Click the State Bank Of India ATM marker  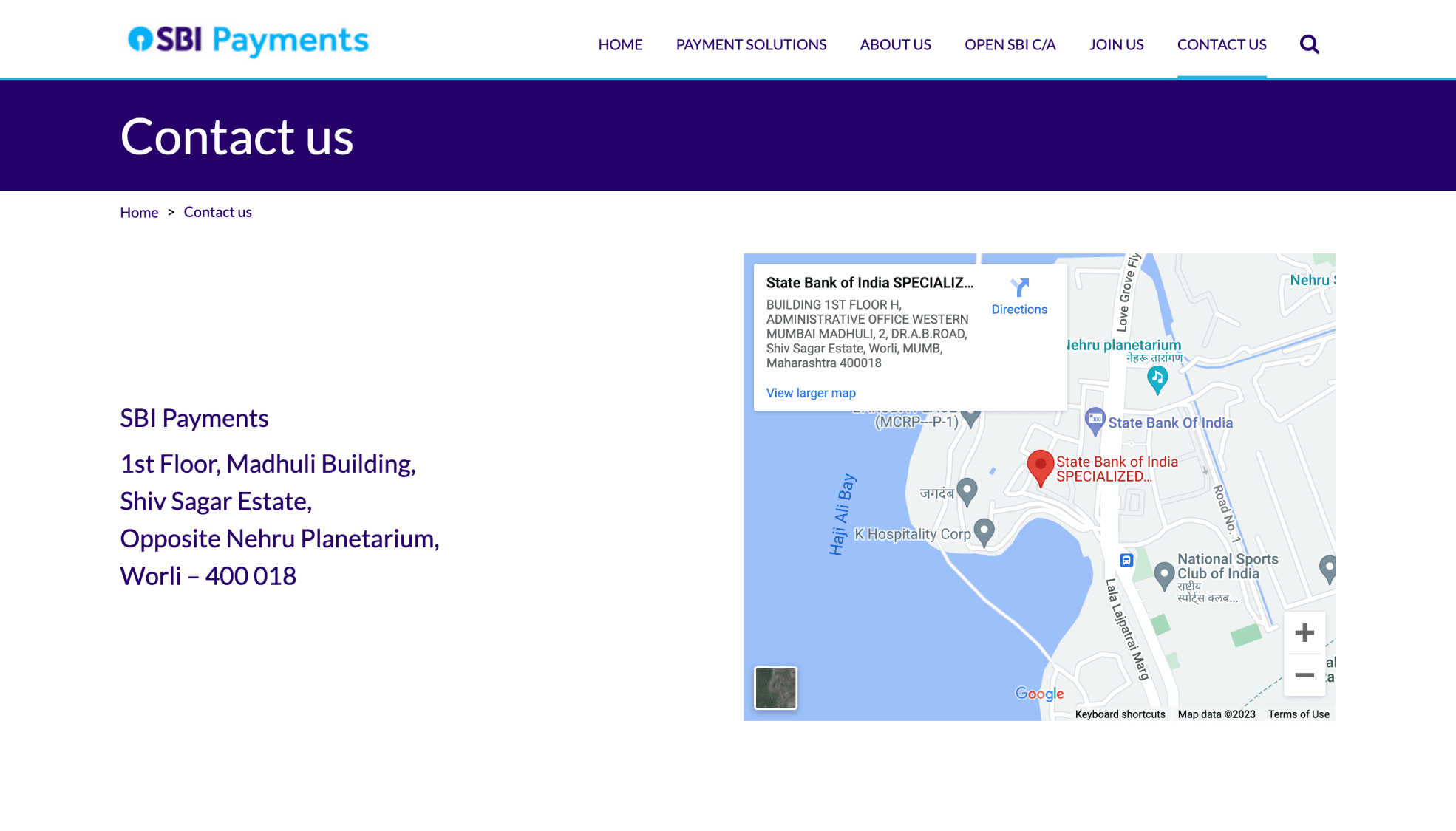point(1095,420)
